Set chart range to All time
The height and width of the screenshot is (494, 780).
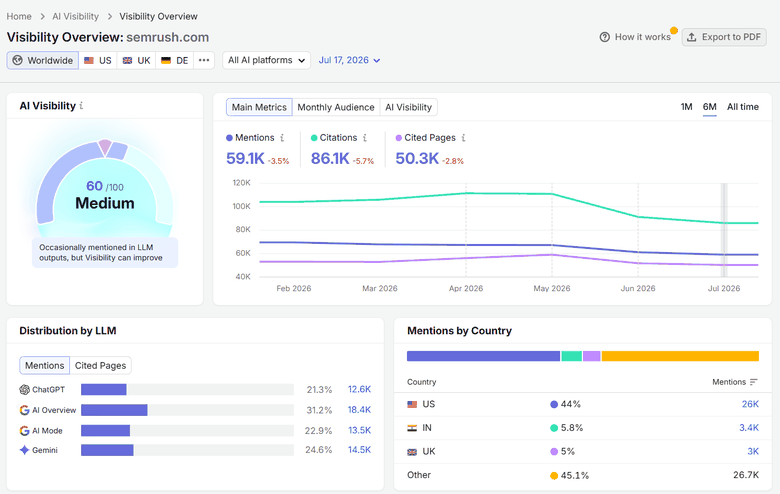click(743, 107)
